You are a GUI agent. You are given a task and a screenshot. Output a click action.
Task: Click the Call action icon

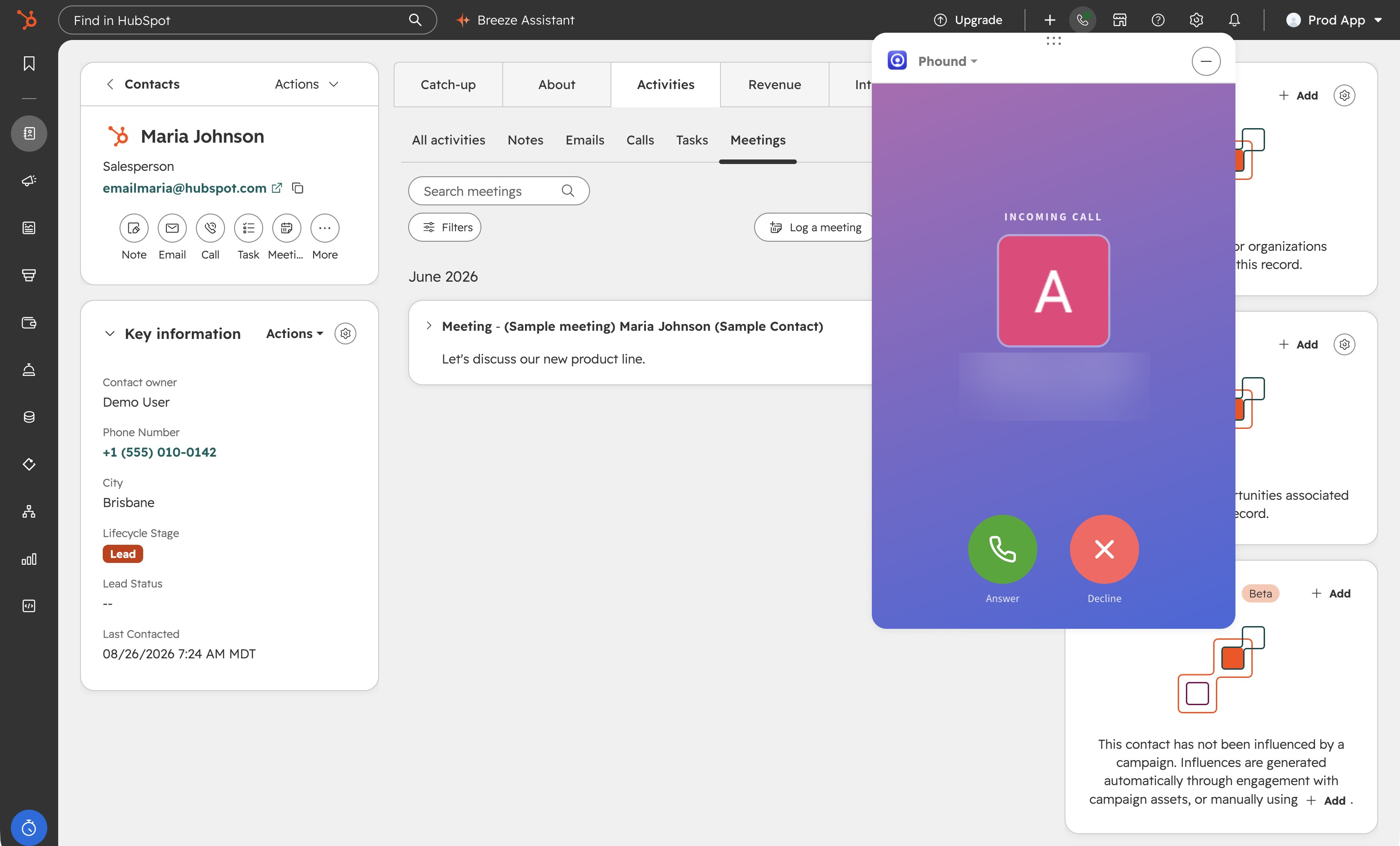pos(210,228)
